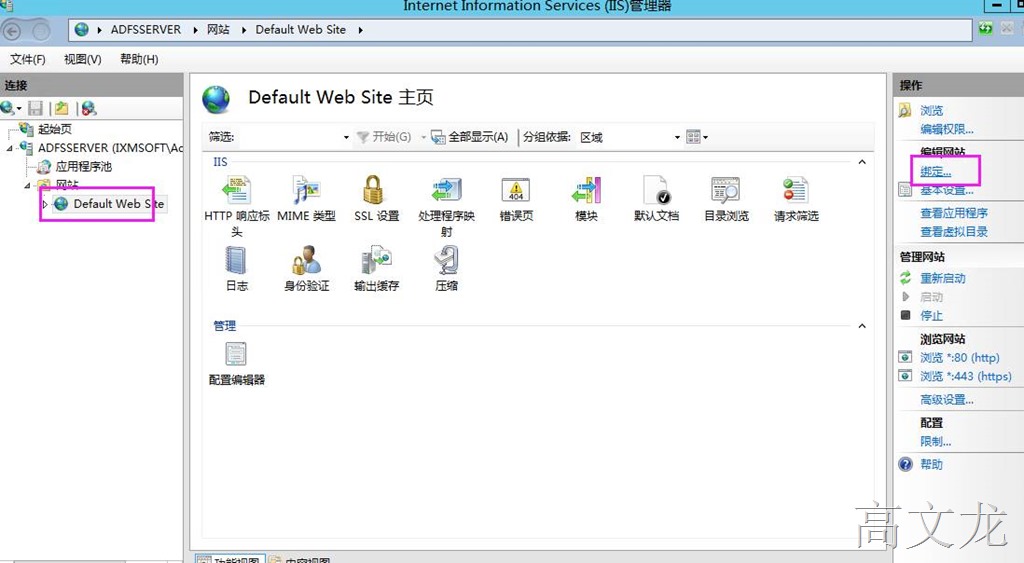Open dropdown arrow after Default Web Site breadcrumb
This screenshot has height=563, width=1024.
[x=360, y=30]
